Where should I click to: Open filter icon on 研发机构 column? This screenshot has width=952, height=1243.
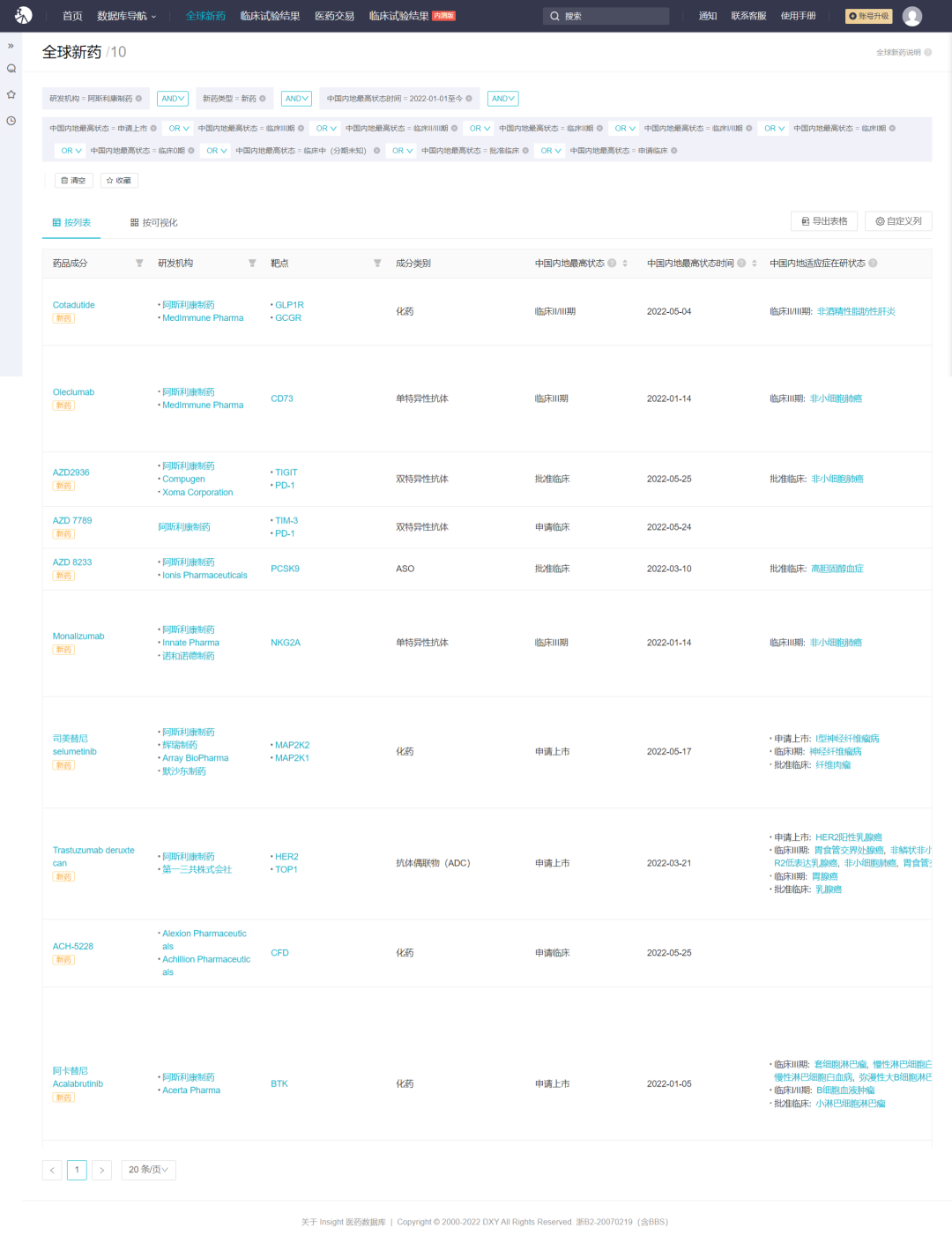pyautogui.click(x=252, y=264)
